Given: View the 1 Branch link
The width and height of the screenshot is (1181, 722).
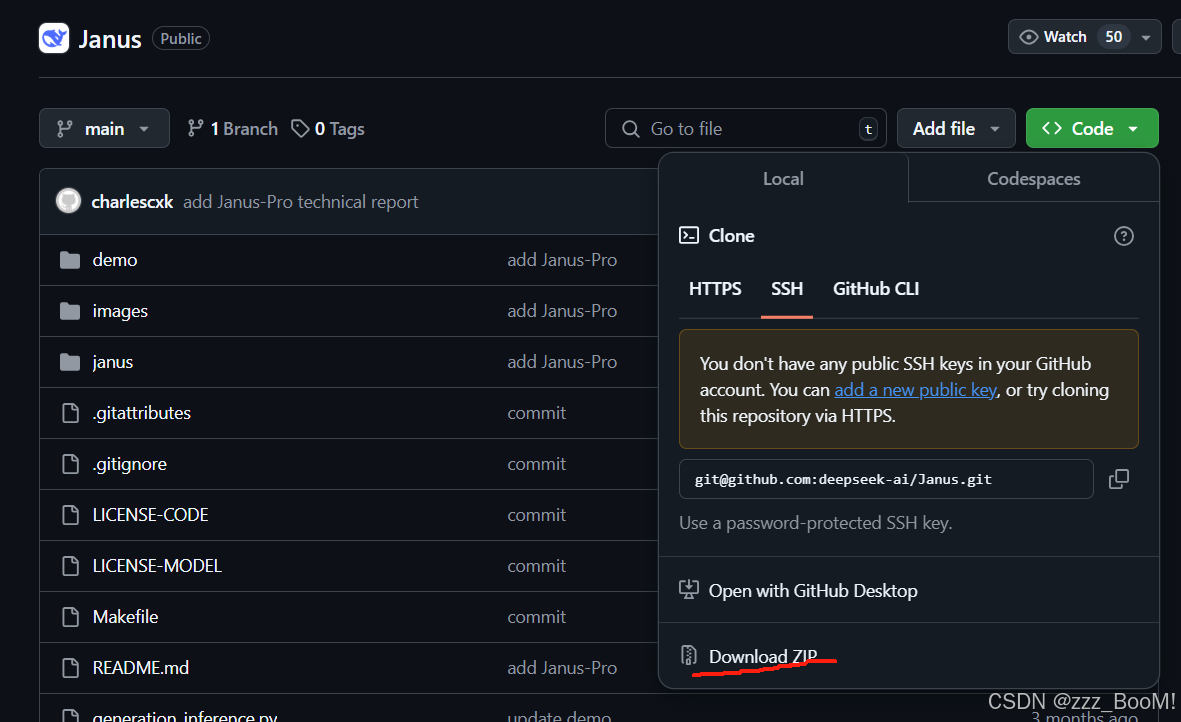Looking at the screenshot, I should click(233, 129).
